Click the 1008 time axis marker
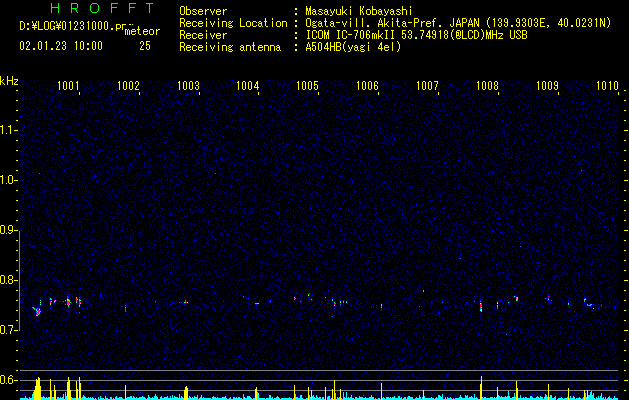Viewport: 629px width, 400px height. [x=487, y=86]
